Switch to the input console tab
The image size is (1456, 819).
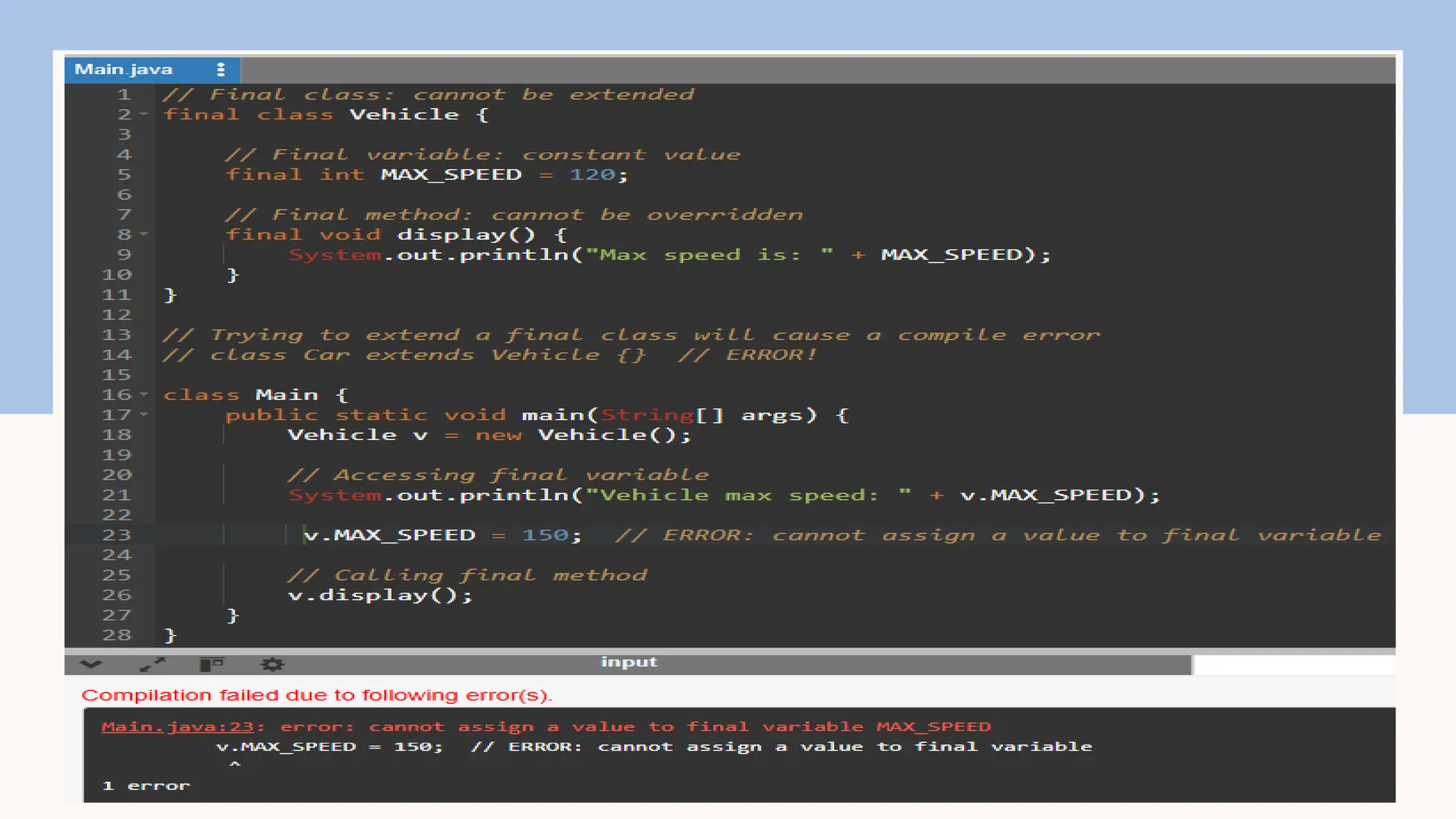click(628, 663)
